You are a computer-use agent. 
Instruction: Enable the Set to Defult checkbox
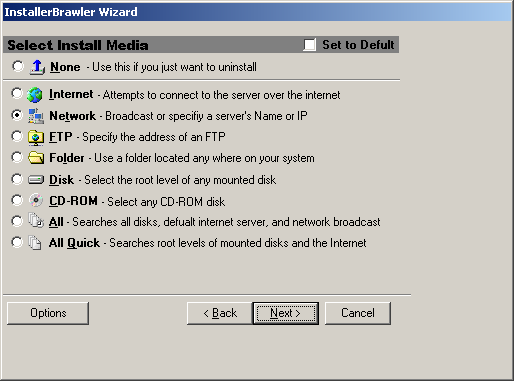tap(309, 45)
